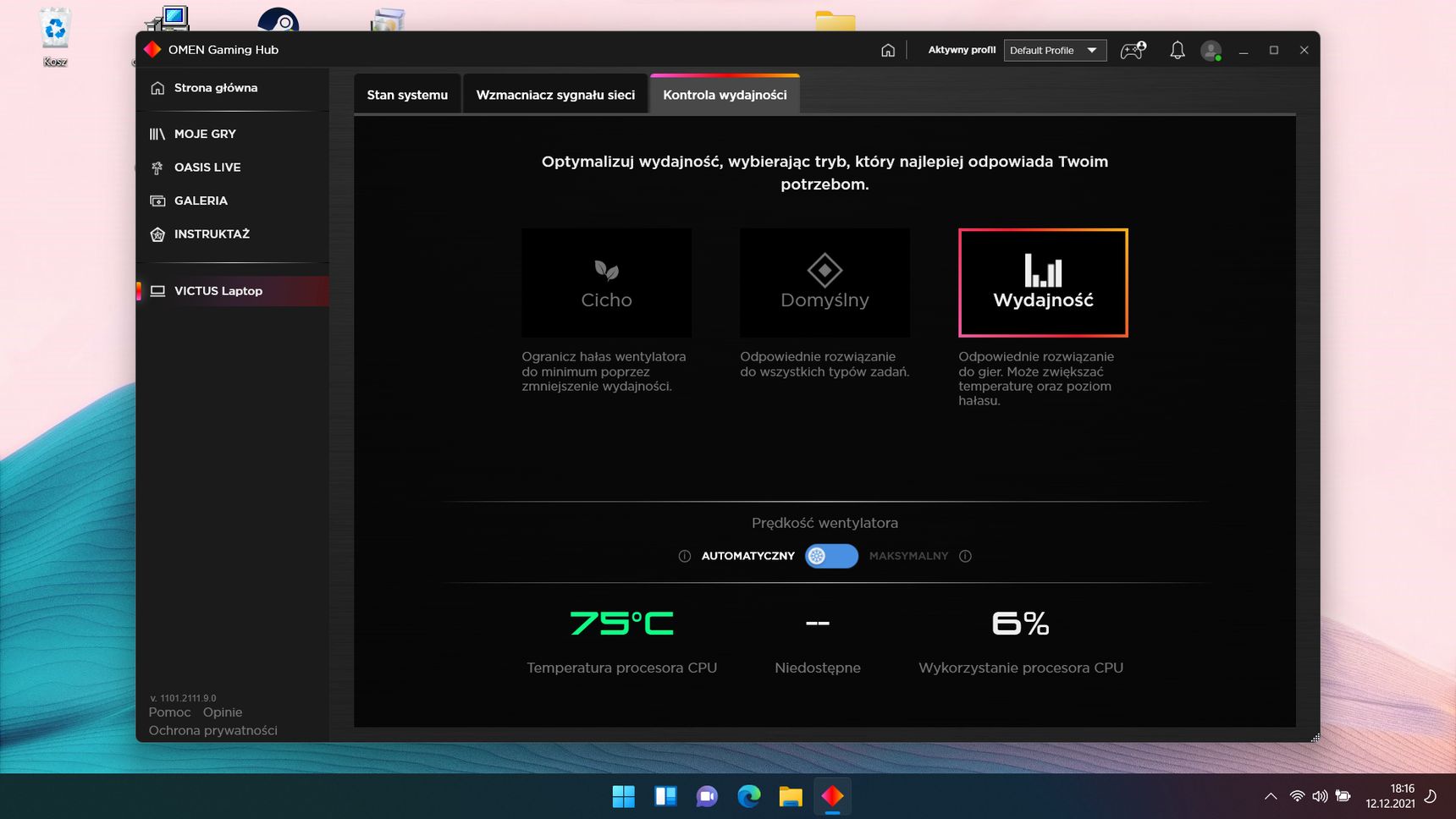Open Wi-Fi network tray icon
Screen dimensions: 1456x819
click(x=1297, y=796)
